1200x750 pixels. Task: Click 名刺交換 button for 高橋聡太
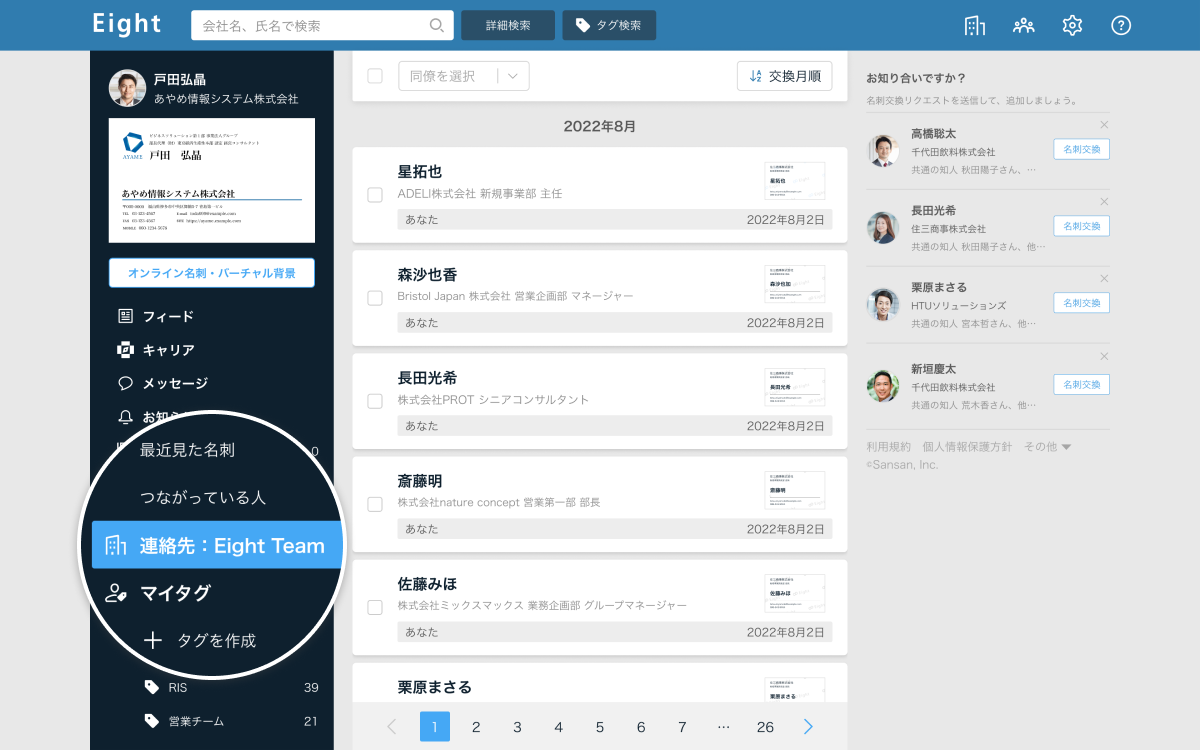point(1081,149)
